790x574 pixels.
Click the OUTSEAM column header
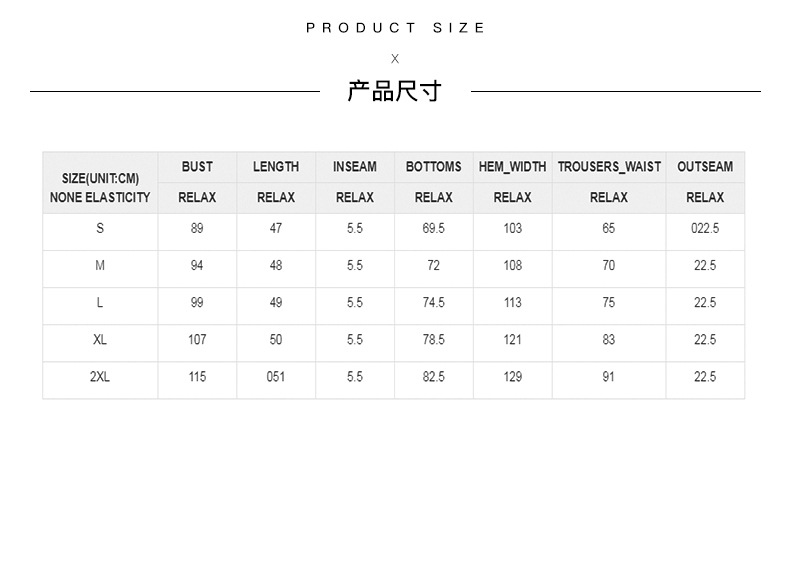tap(705, 167)
